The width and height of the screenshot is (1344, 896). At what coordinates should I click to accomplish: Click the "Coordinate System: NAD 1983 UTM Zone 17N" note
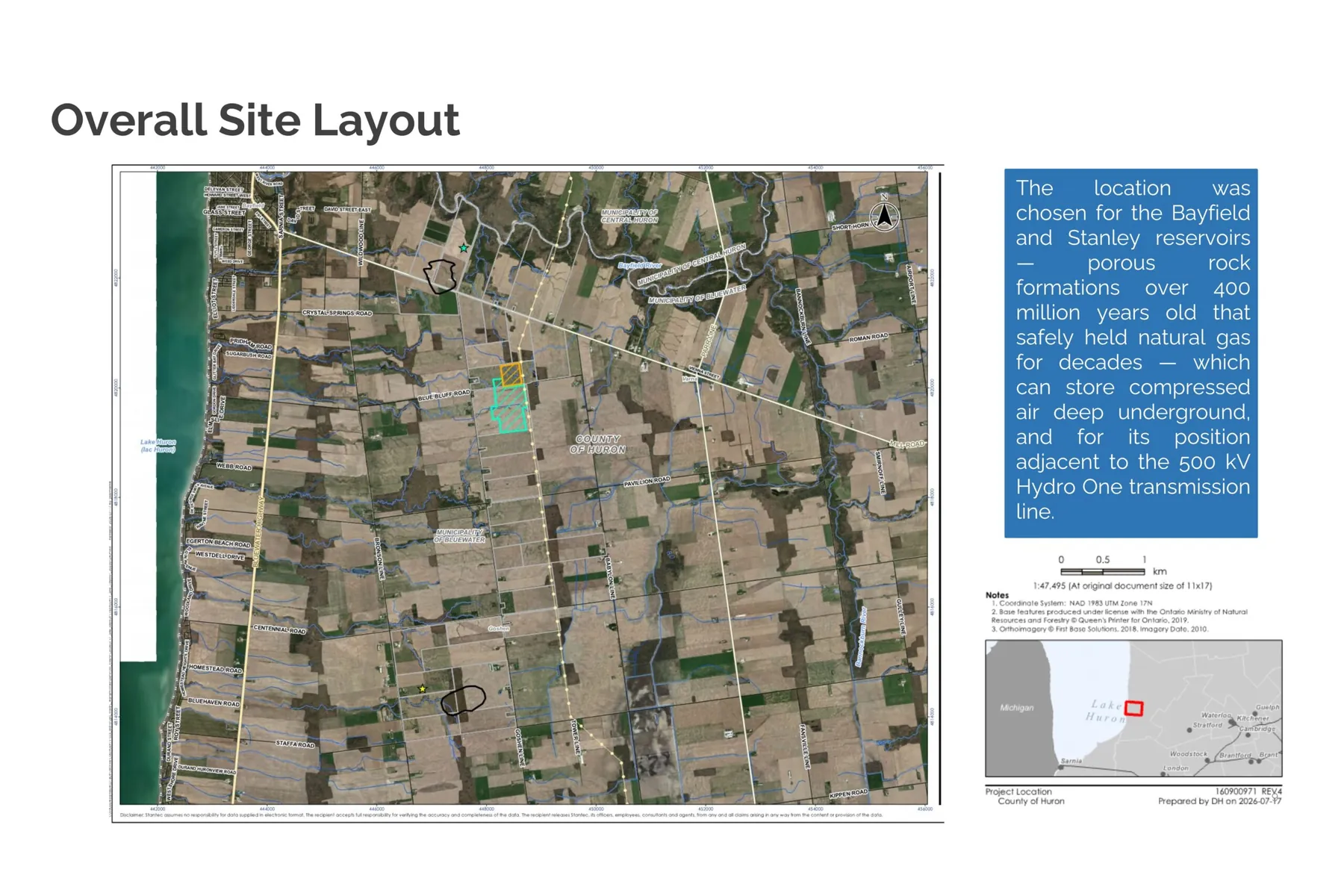(1072, 603)
